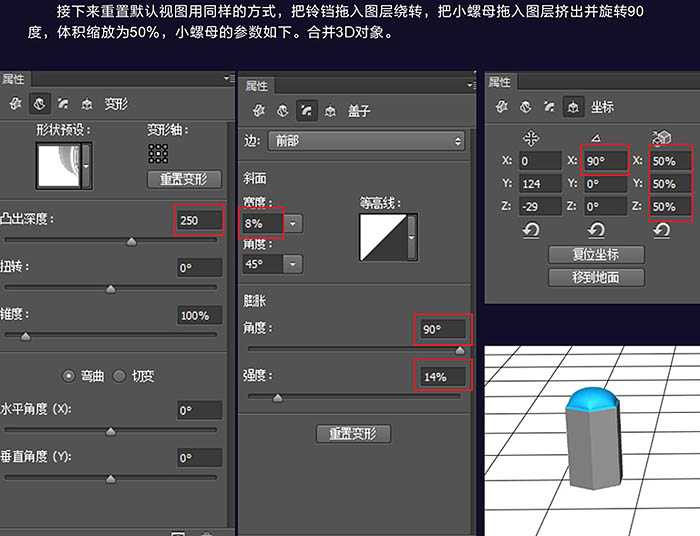
Task: Click the position Y field showing 124
Action: pos(540,184)
